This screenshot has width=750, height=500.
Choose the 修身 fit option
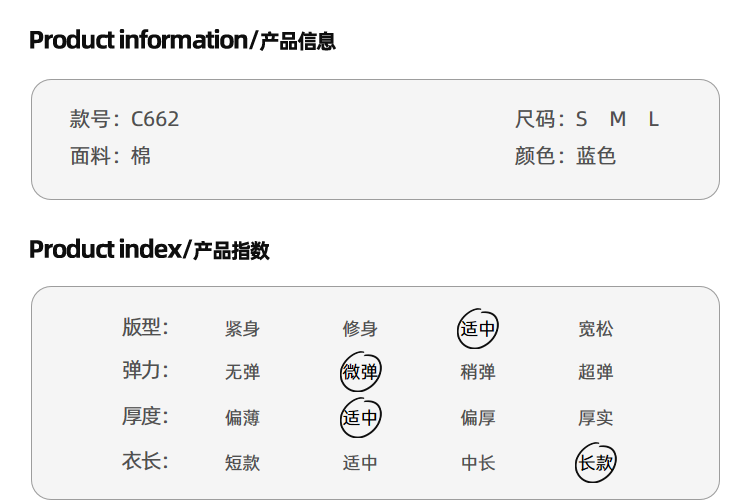(x=360, y=329)
